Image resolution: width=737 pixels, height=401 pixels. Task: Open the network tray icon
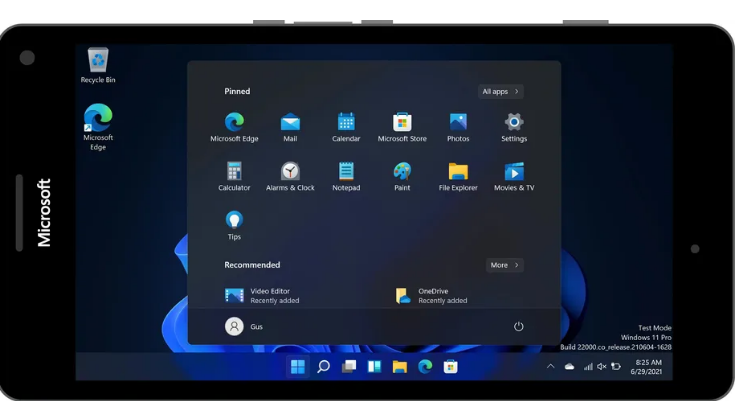coord(588,366)
